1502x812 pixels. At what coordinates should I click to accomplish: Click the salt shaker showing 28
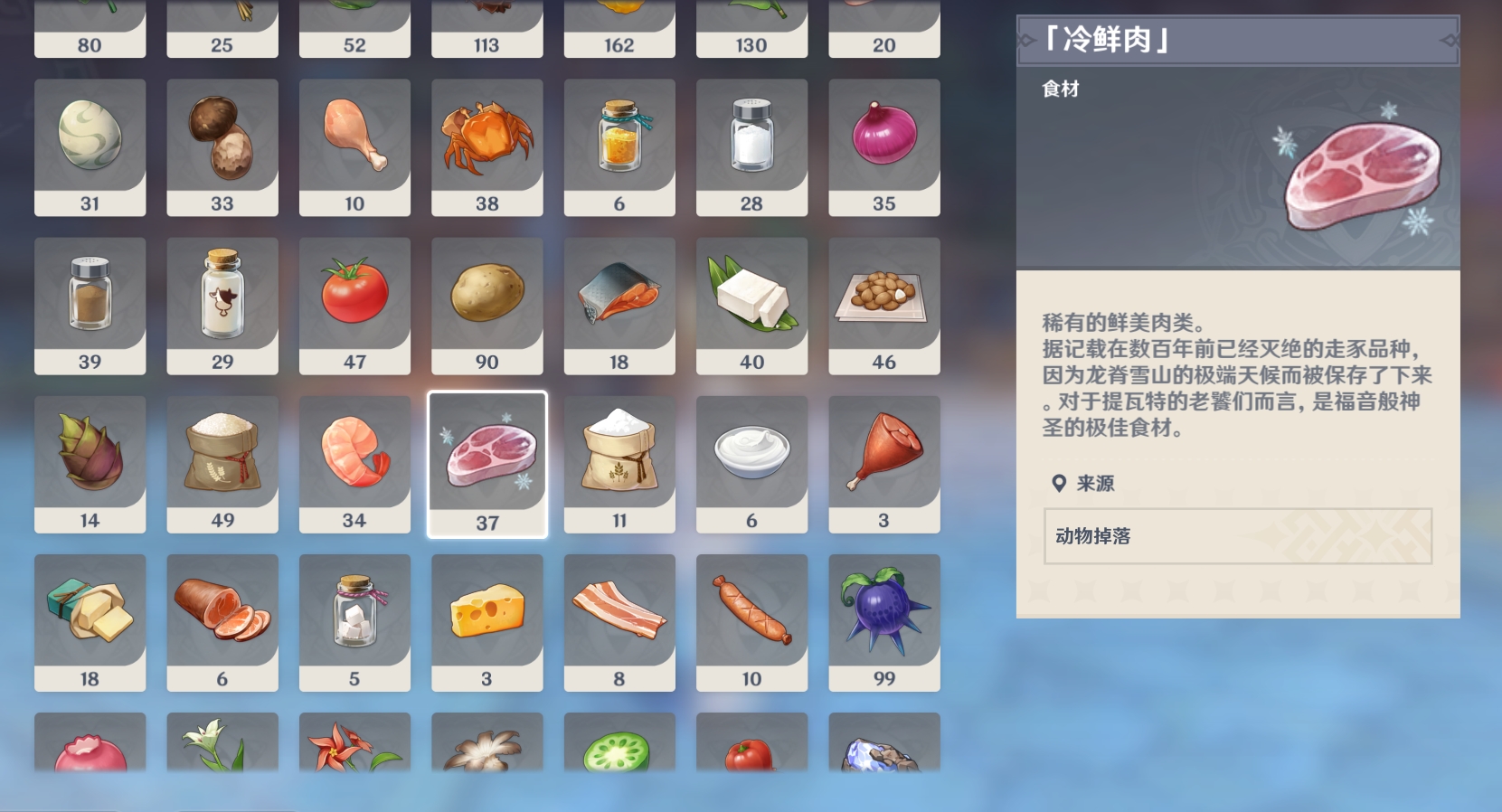coord(751,147)
